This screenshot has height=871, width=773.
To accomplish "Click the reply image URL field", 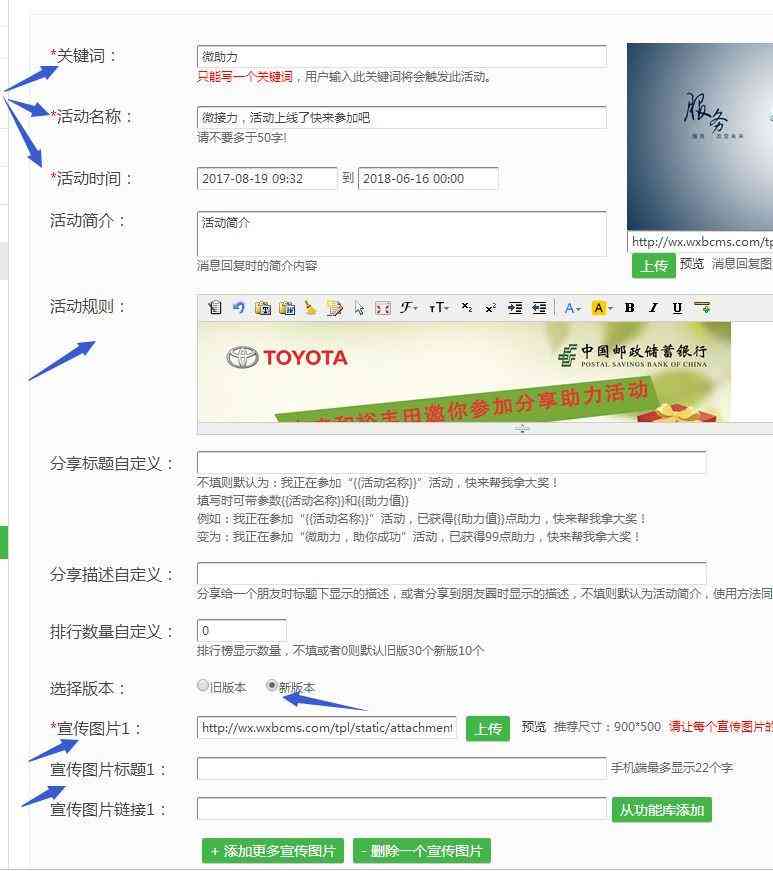I will [x=700, y=242].
